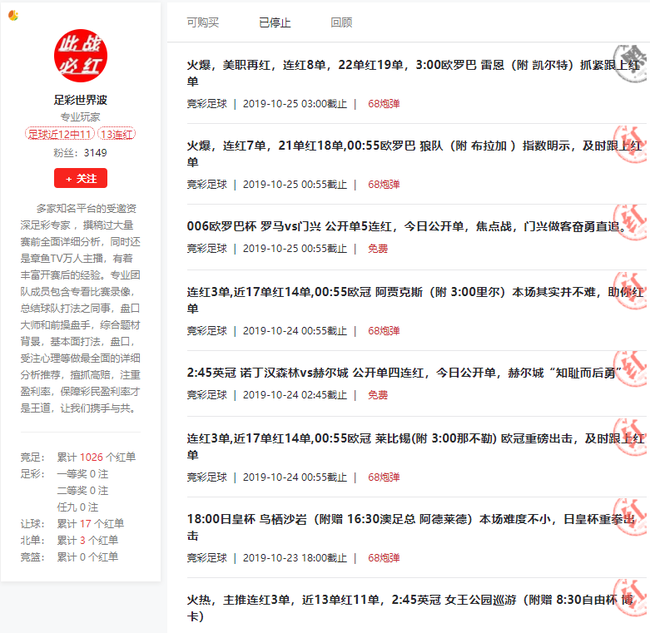This screenshot has height=633, width=650.
Task: Click the orange logo icon in the top-left corner
Action: pos(13,15)
